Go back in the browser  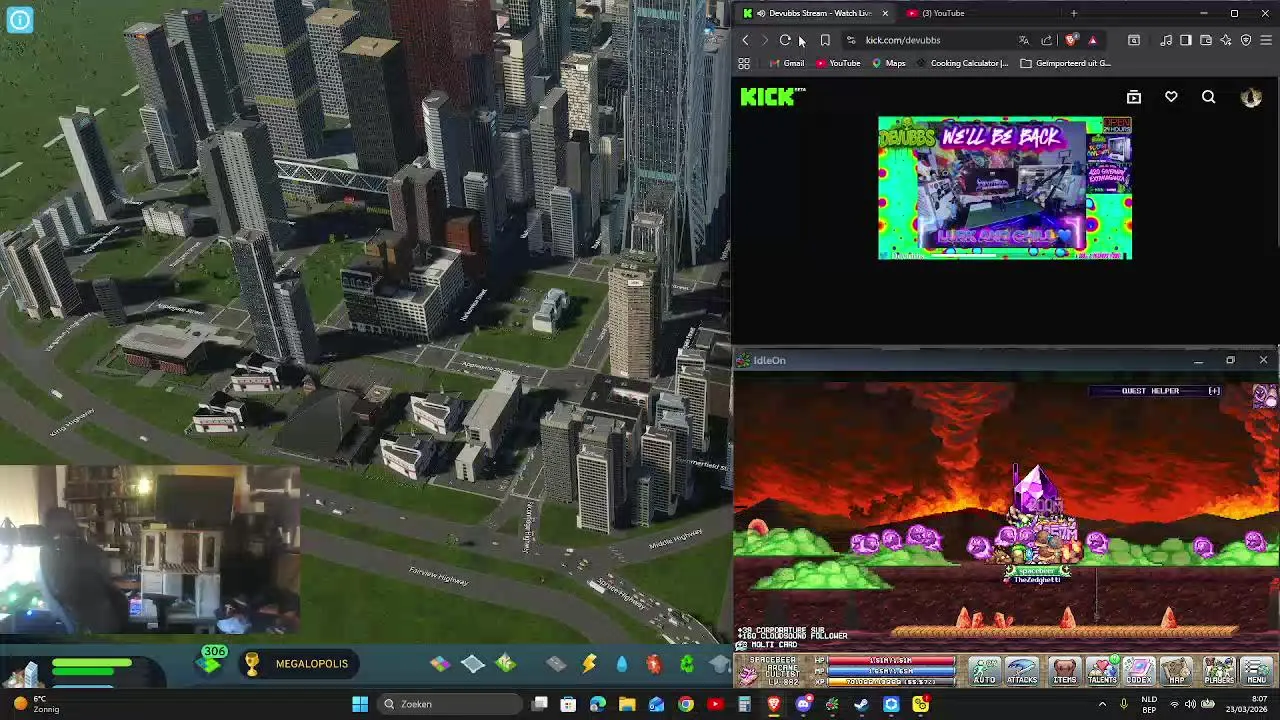pos(745,40)
